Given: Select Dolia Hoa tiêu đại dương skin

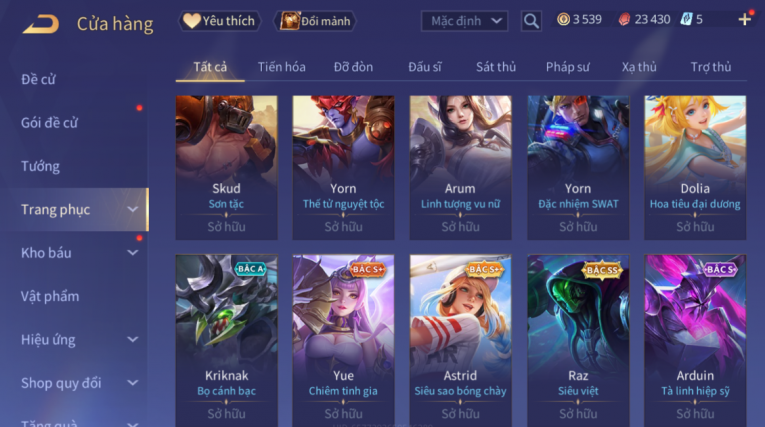Looking at the screenshot, I should click(695, 167).
